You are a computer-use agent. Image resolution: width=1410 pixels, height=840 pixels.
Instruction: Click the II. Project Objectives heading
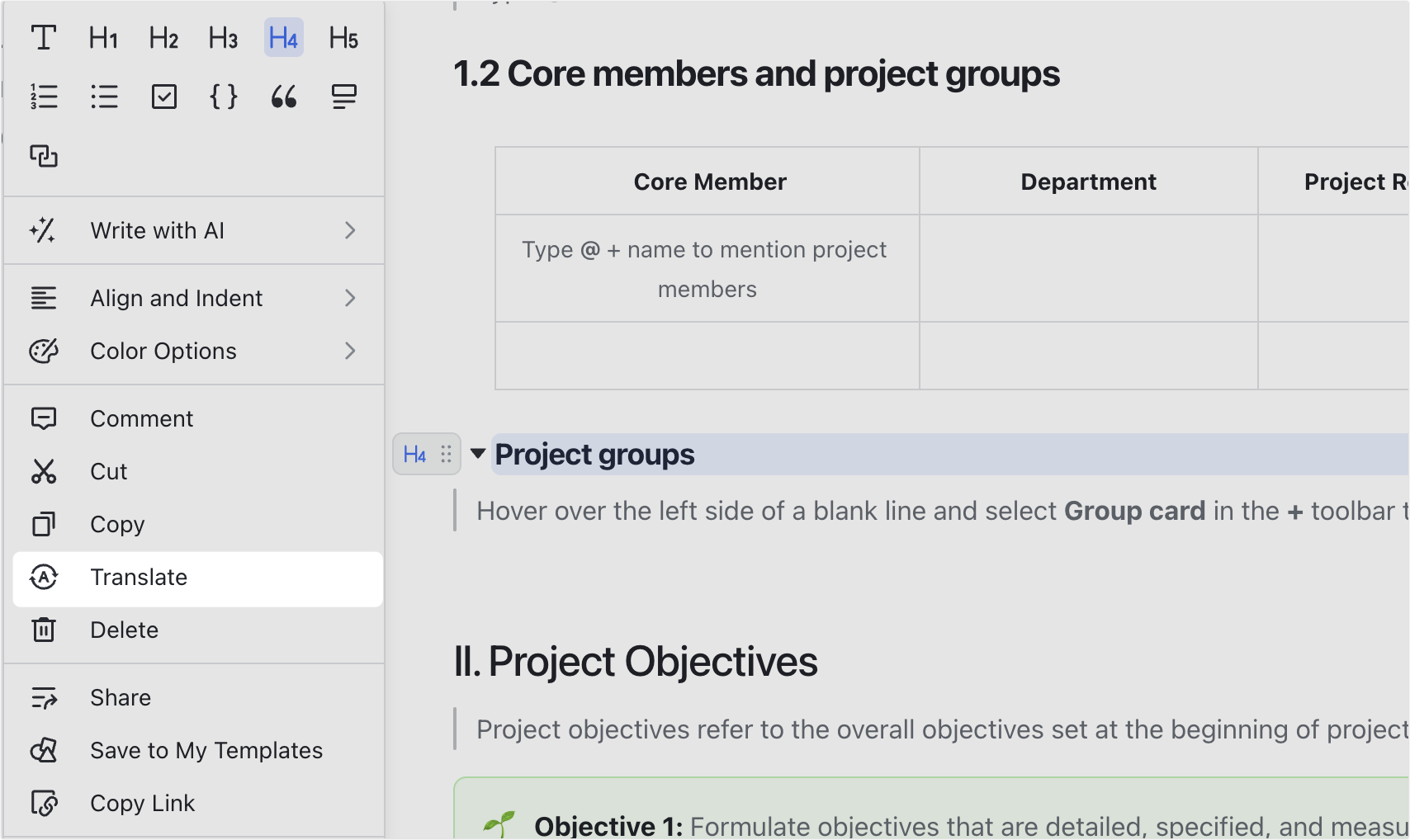coord(636,662)
